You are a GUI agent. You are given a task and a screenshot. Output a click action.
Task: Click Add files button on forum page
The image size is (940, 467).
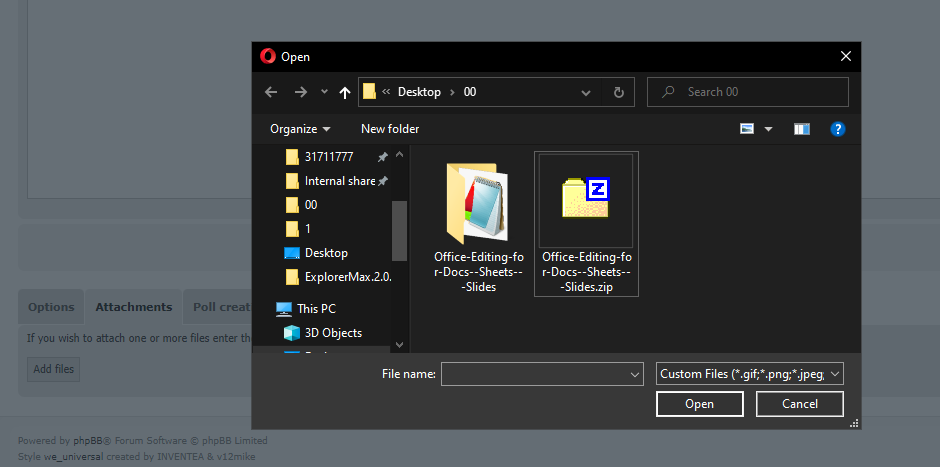[53, 369]
